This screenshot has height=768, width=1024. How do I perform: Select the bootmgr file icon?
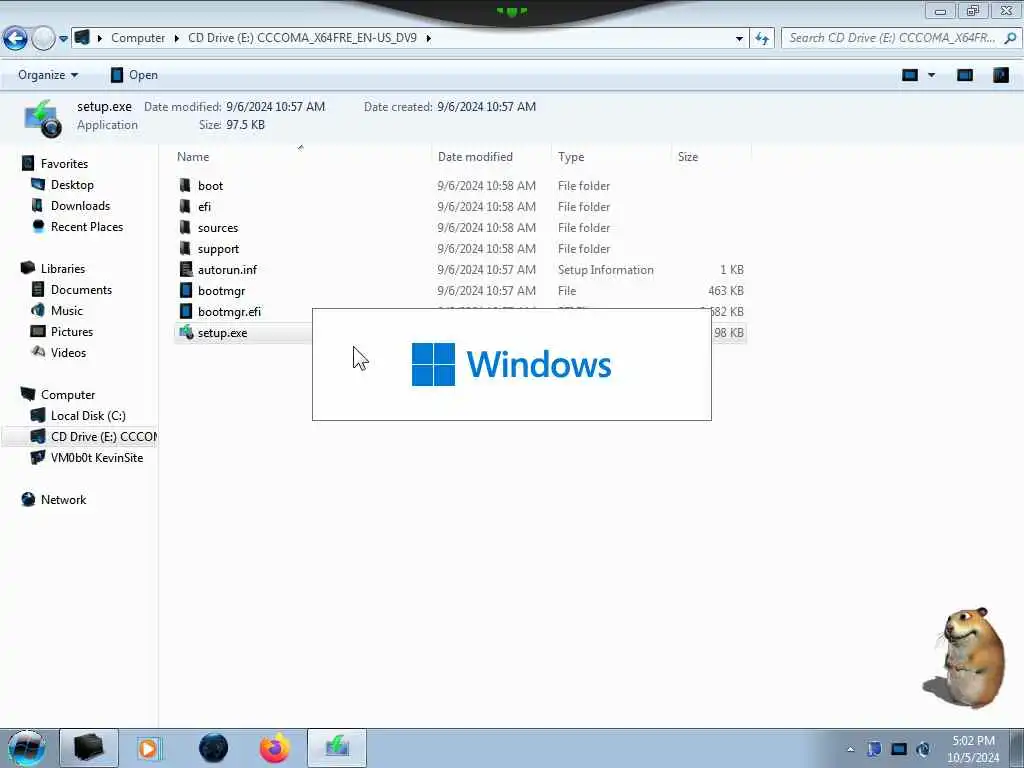[186, 291]
